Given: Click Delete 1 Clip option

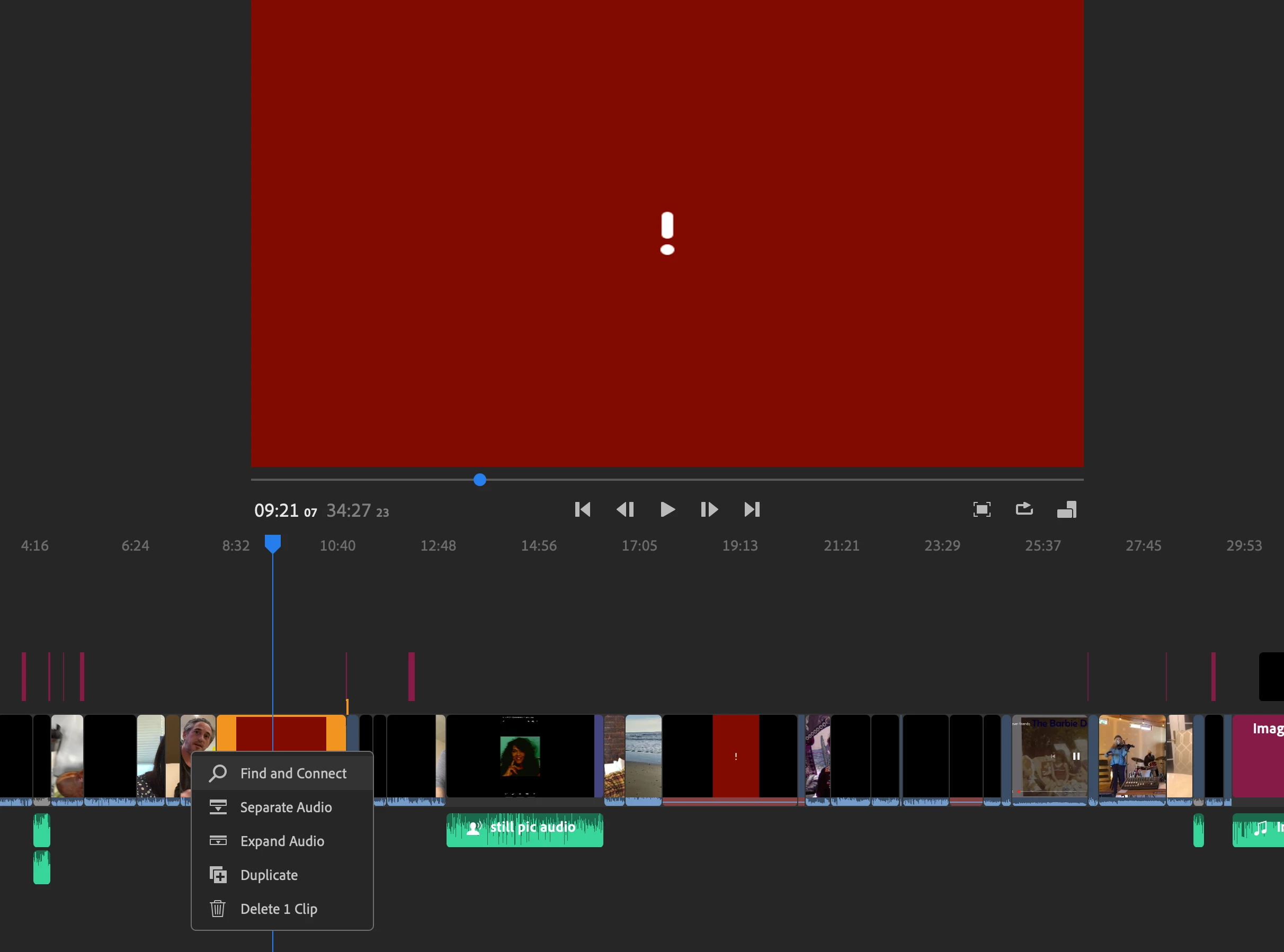Looking at the screenshot, I should click(279, 909).
